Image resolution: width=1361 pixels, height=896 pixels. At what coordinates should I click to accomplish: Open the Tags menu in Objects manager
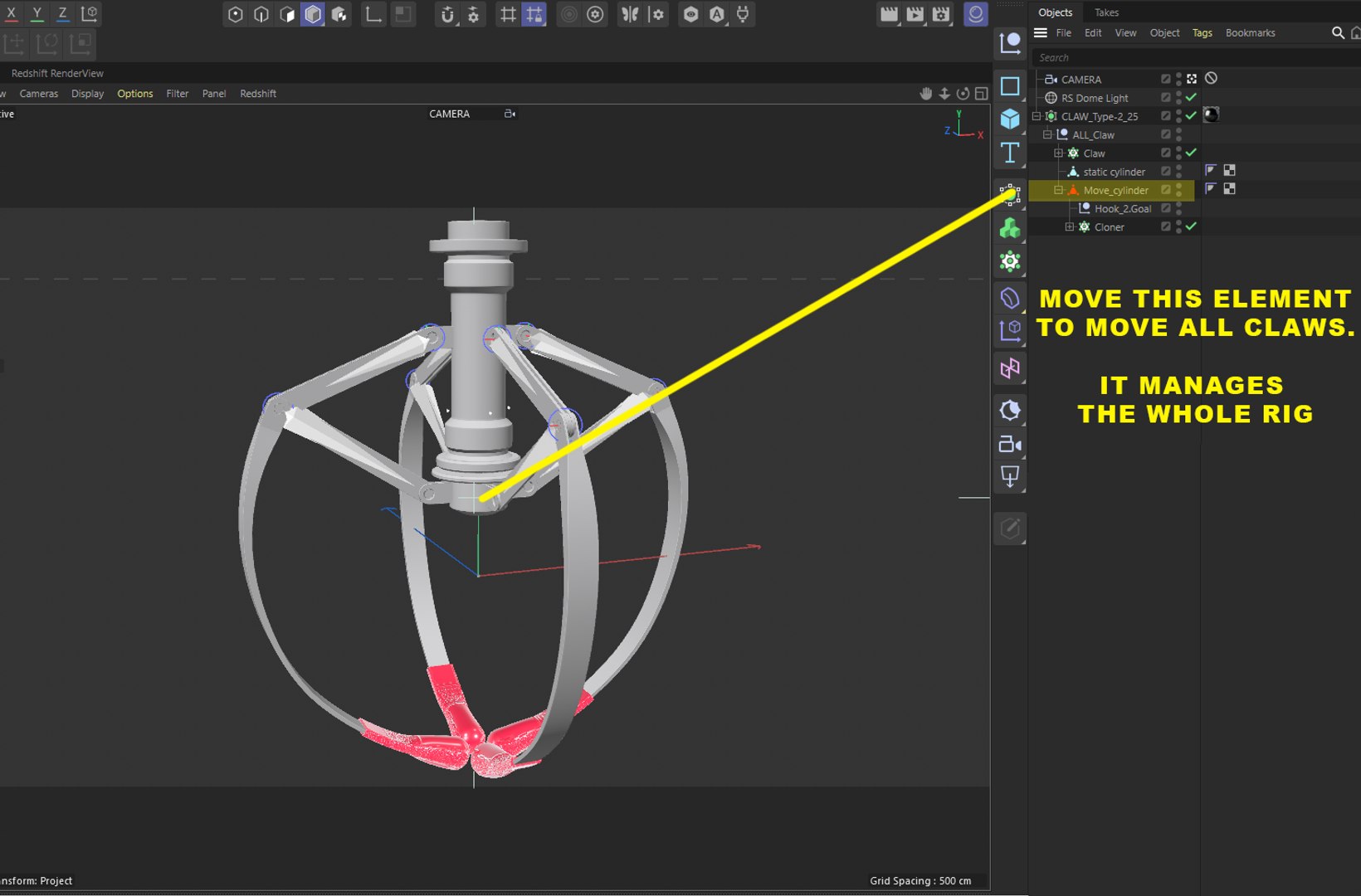(1202, 33)
